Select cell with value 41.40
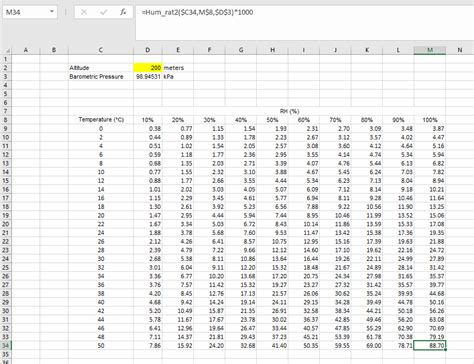474x364 pixels. point(272,346)
